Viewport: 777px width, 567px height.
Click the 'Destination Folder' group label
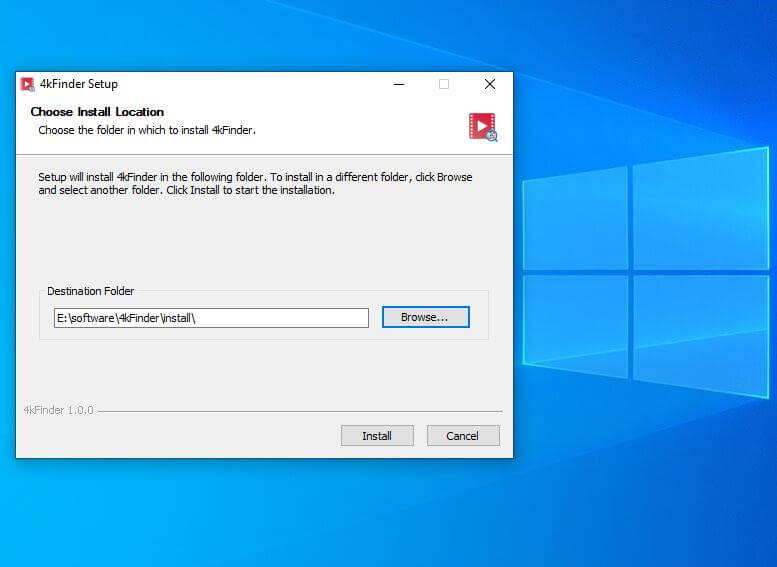click(90, 291)
